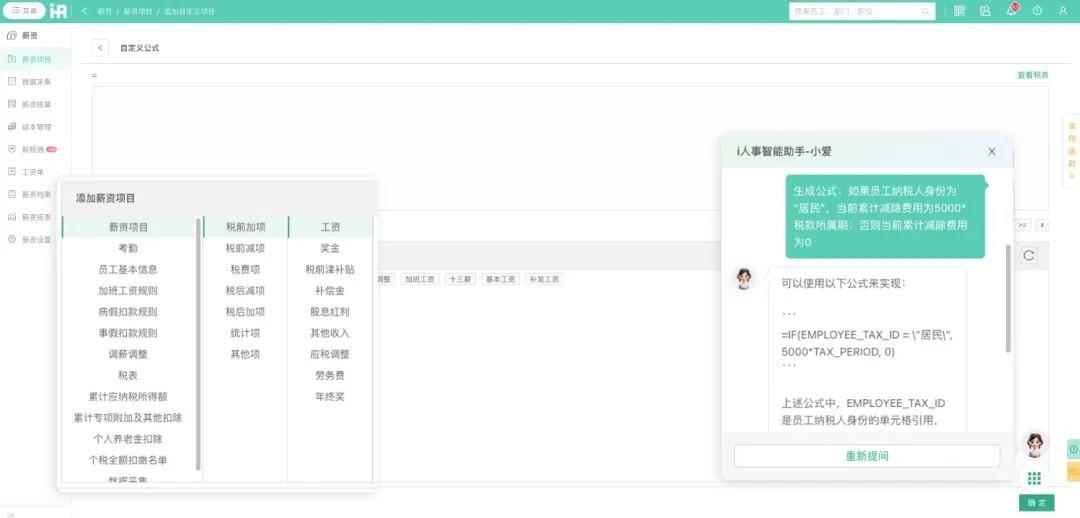Choose 税前减项 in the second column
Image resolution: width=1080 pixels, height=518 pixels.
pos(245,248)
